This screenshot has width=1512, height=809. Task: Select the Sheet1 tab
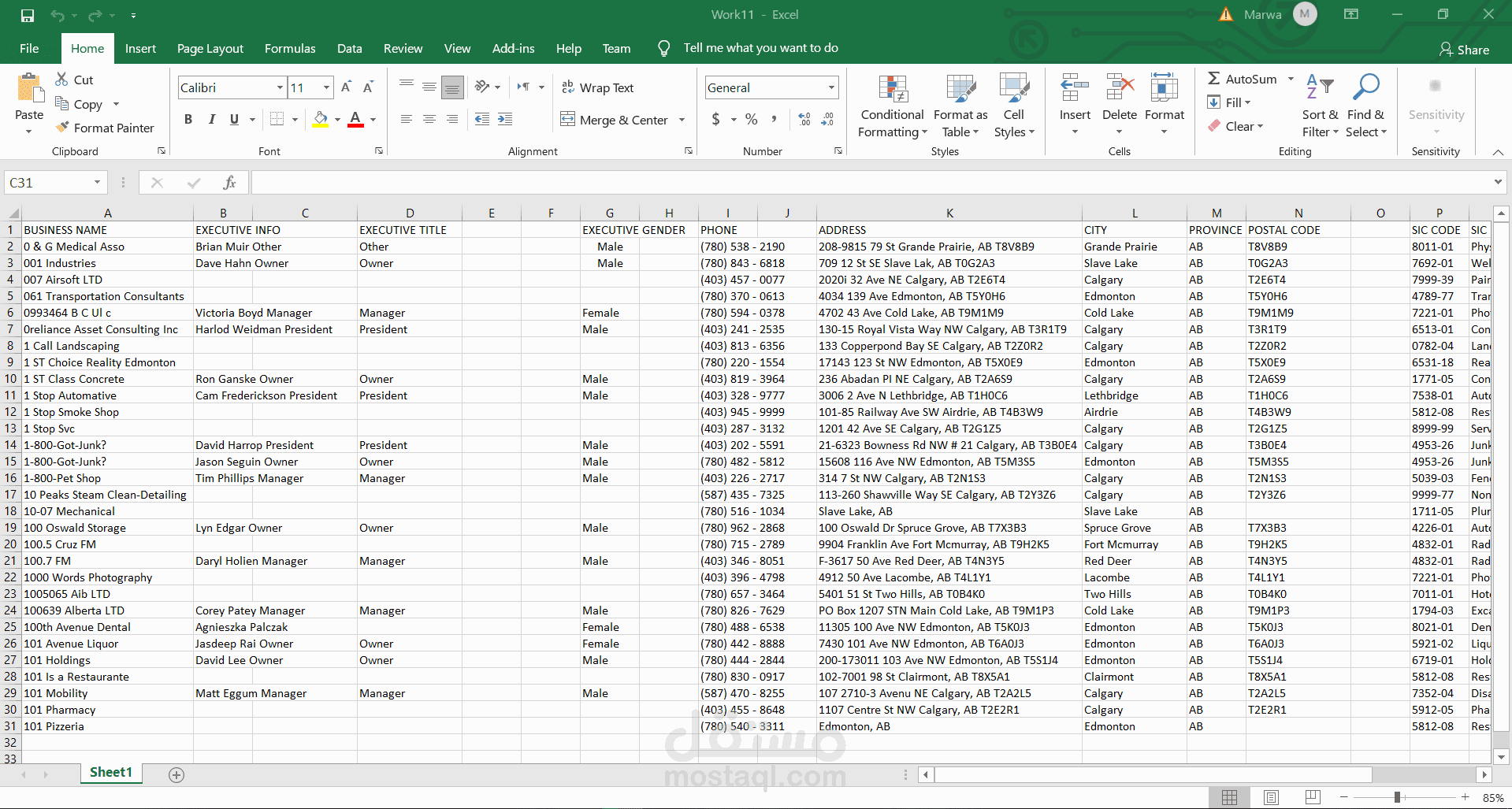click(x=111, y=773)
